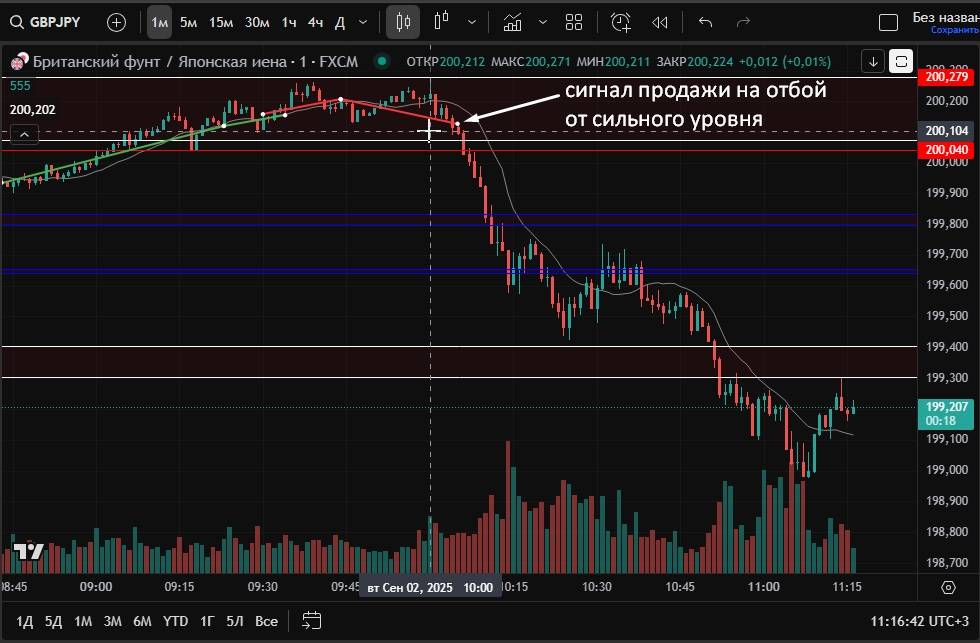Expand the timeframe dropdown chevron after Д
This screenshot has width=980, height=643.
363,22
